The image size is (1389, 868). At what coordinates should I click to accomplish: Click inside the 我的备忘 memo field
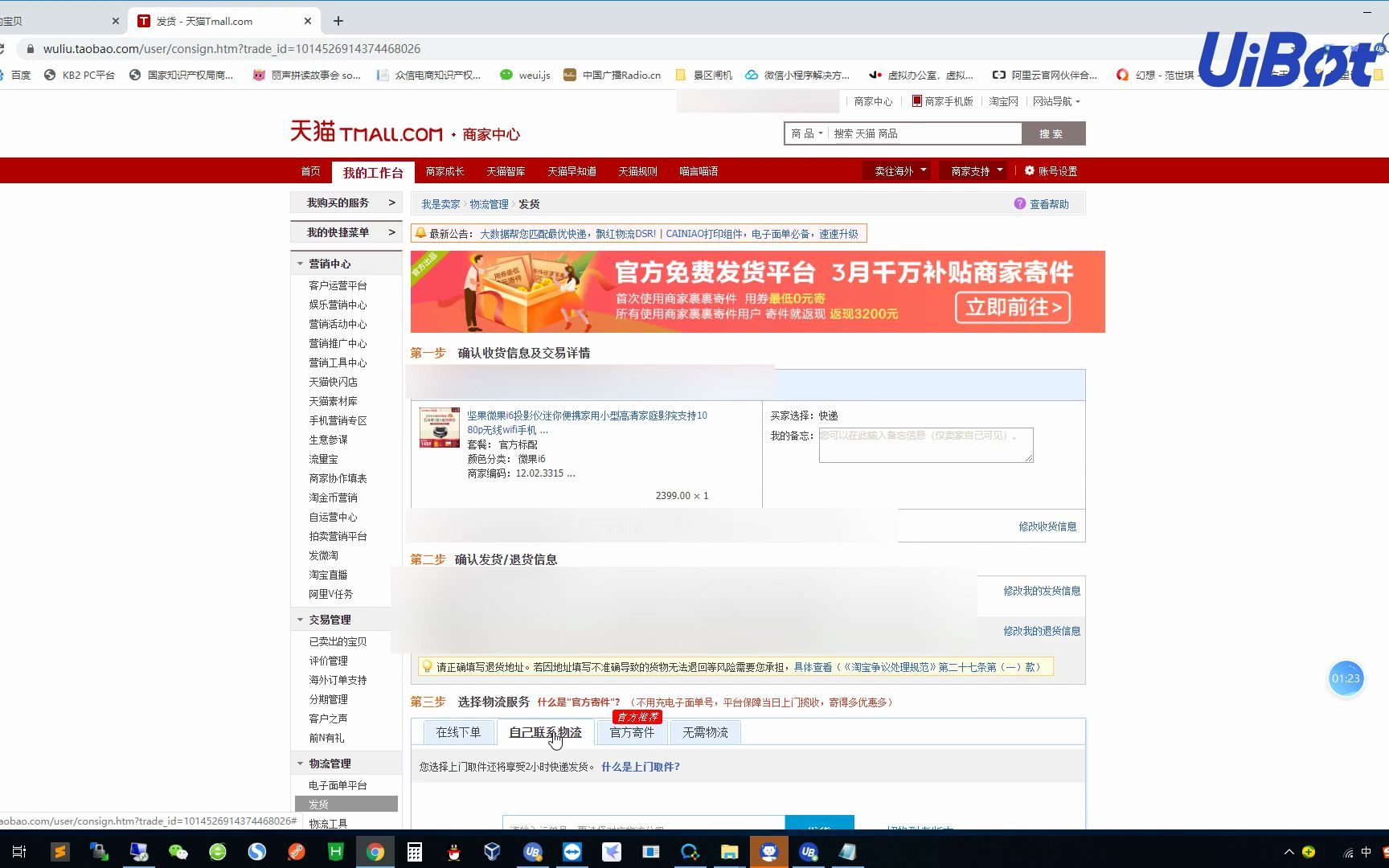[x=924, y=444]
